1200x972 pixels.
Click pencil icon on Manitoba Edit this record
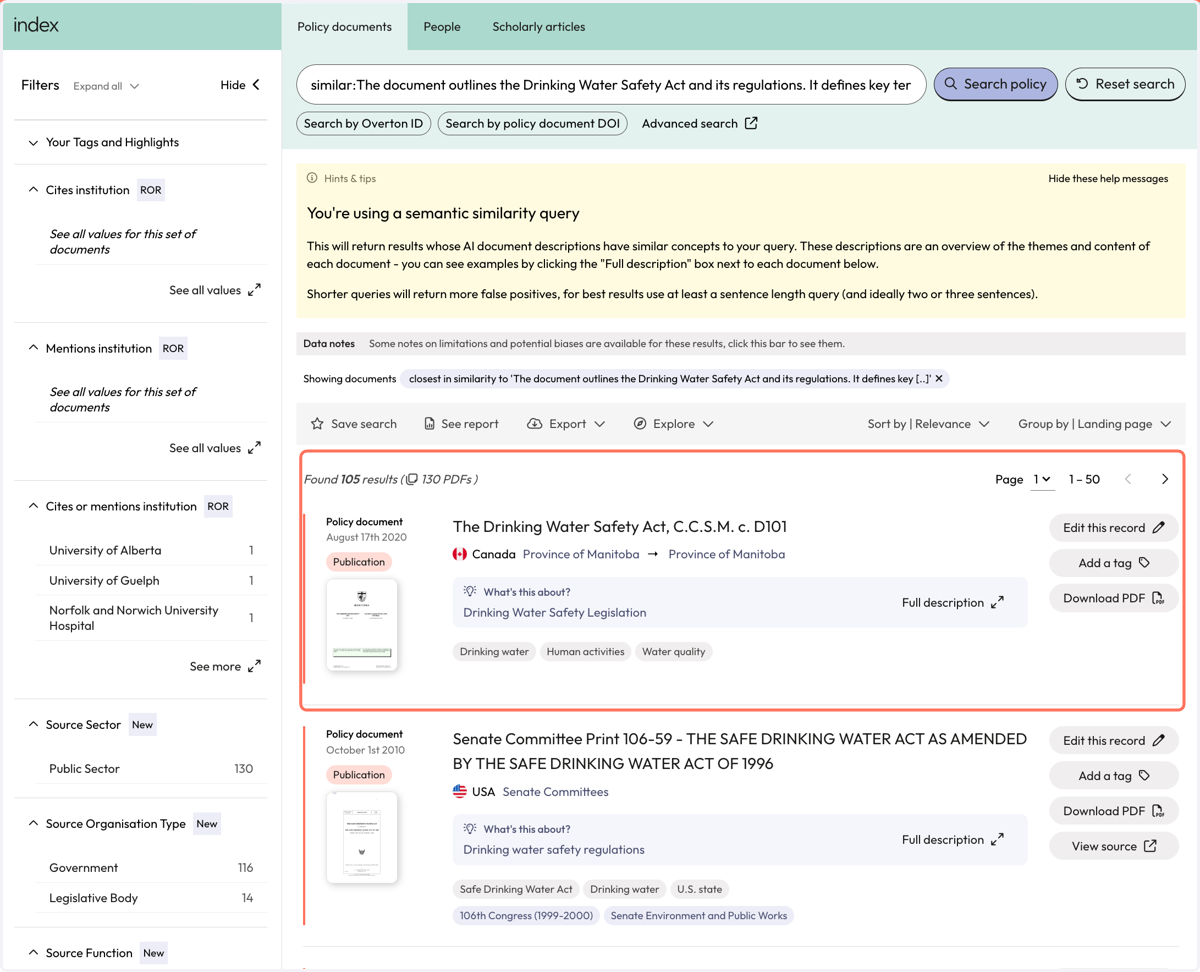(x=1158, y=527)
